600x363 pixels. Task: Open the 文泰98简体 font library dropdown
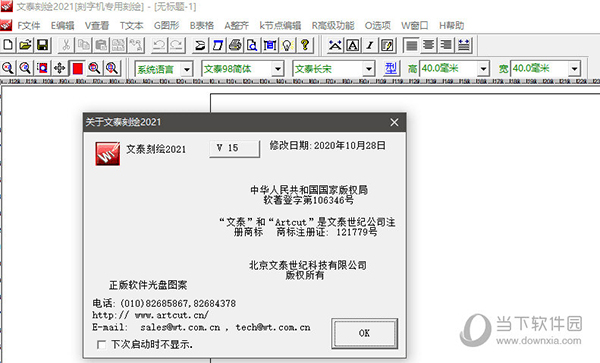tap(278, 69)
